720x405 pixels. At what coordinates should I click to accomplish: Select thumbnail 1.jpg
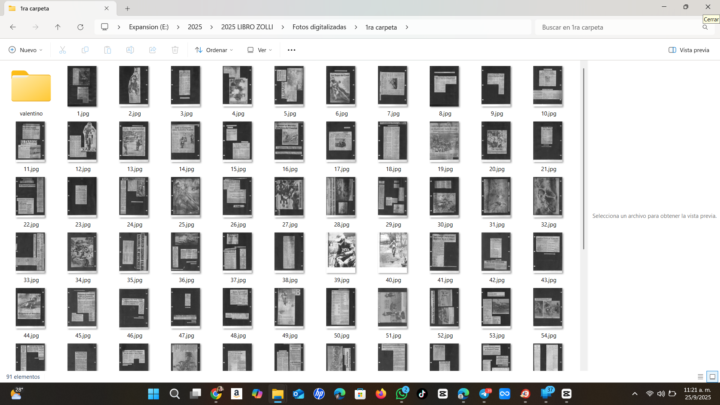(83, 86)
